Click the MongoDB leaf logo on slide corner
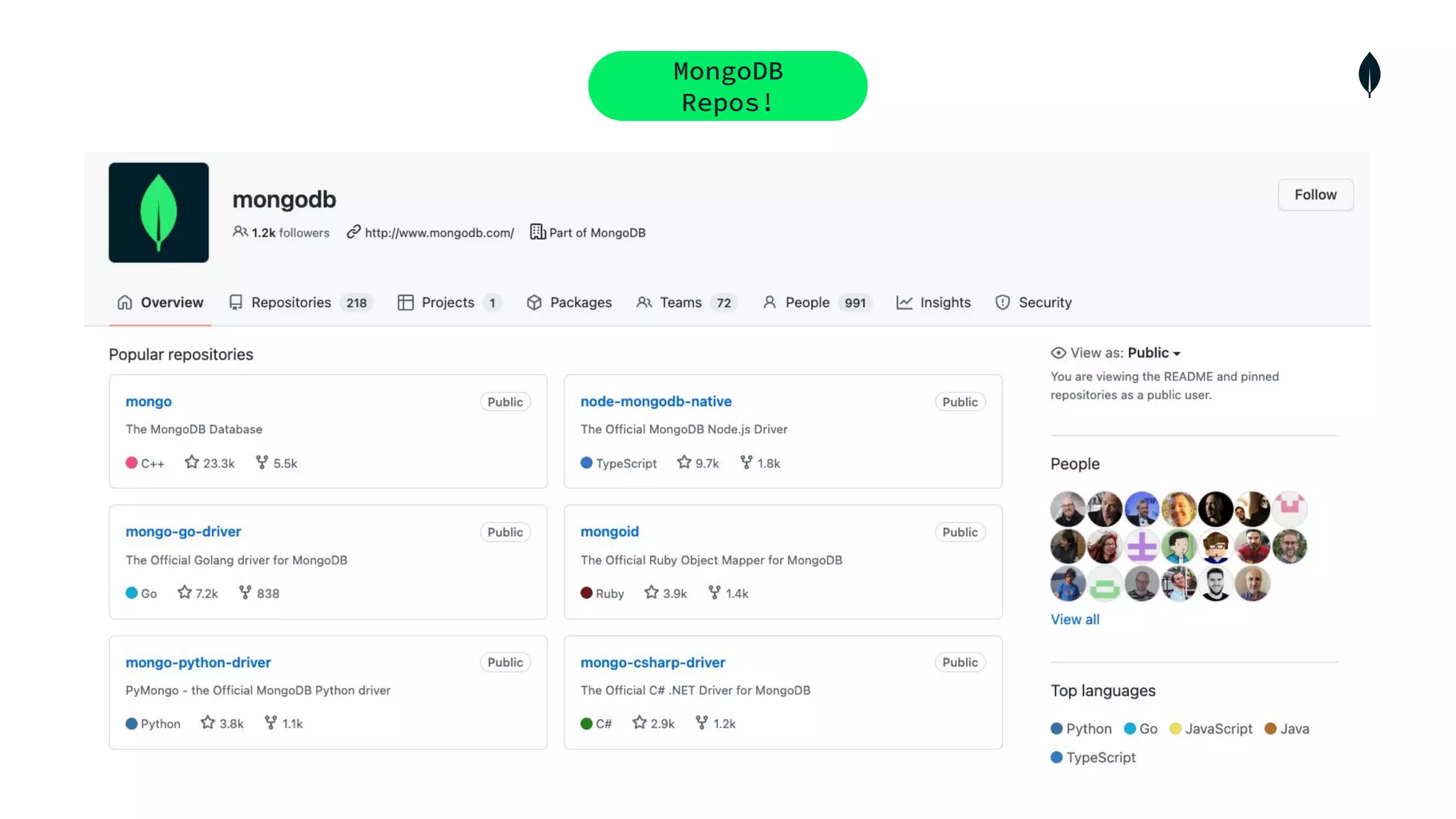 (1369, 75)
